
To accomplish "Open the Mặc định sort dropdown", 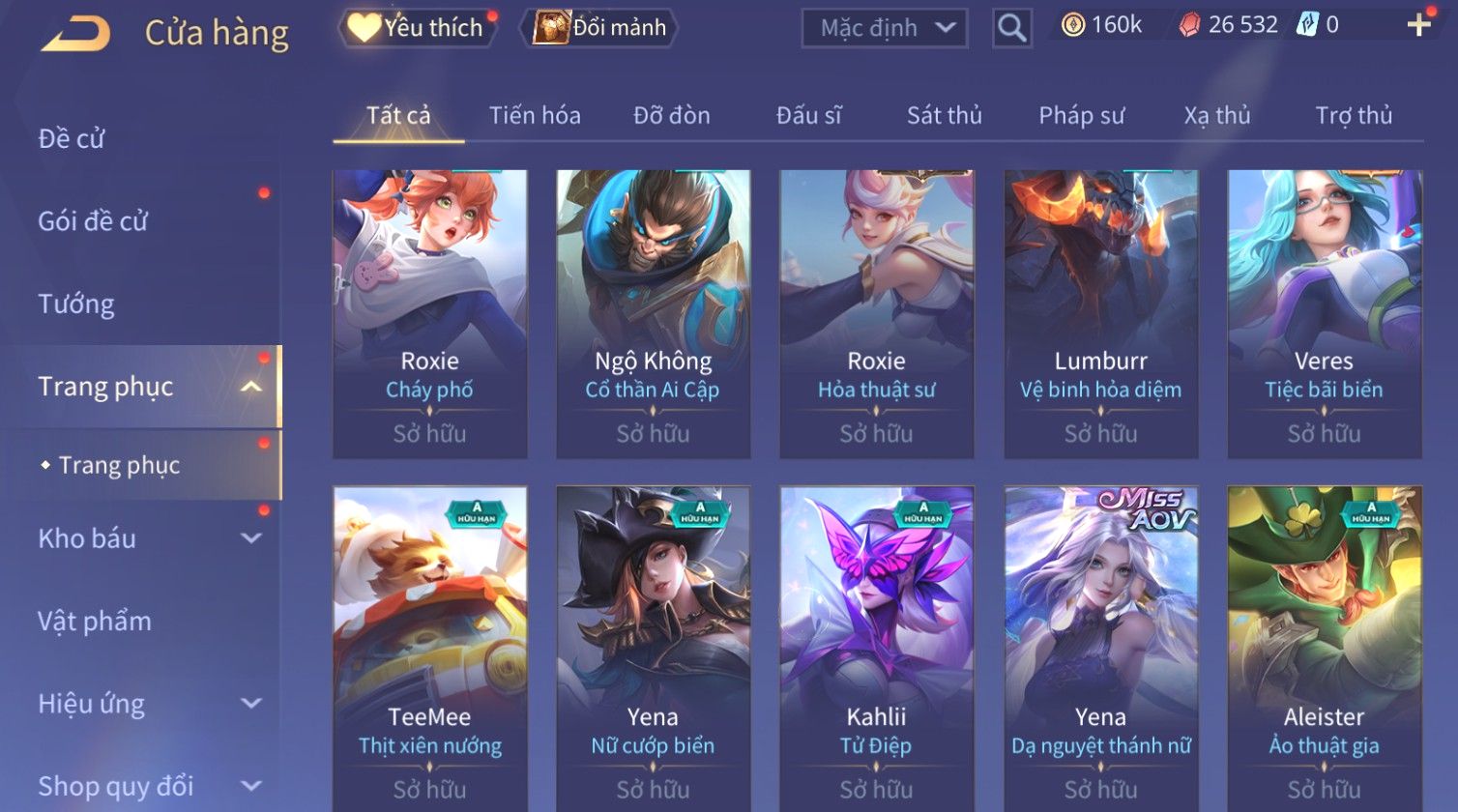I will pos(885,28).
